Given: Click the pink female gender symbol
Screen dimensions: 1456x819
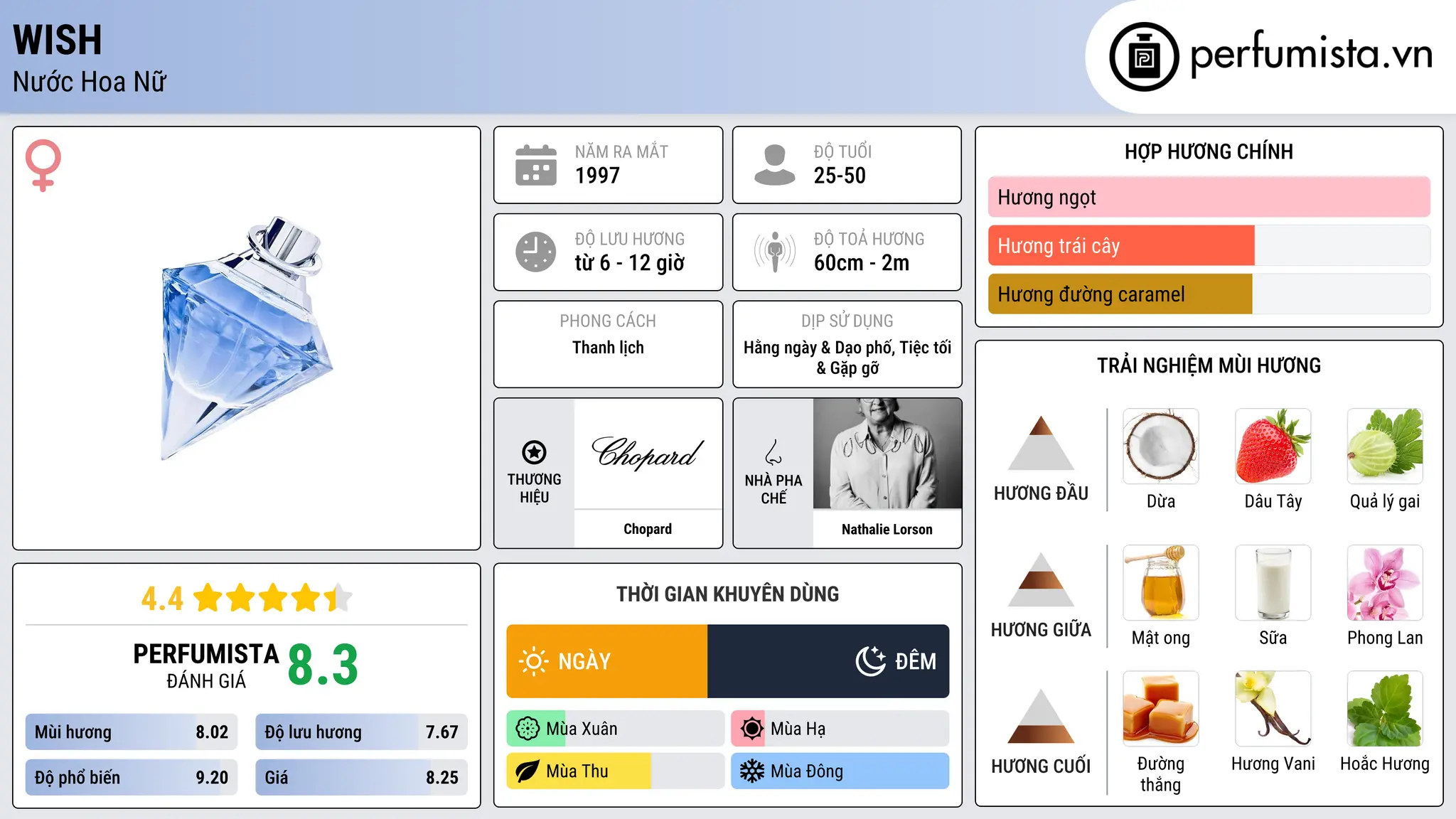Looking at the screenshot, I should [43, 165].
